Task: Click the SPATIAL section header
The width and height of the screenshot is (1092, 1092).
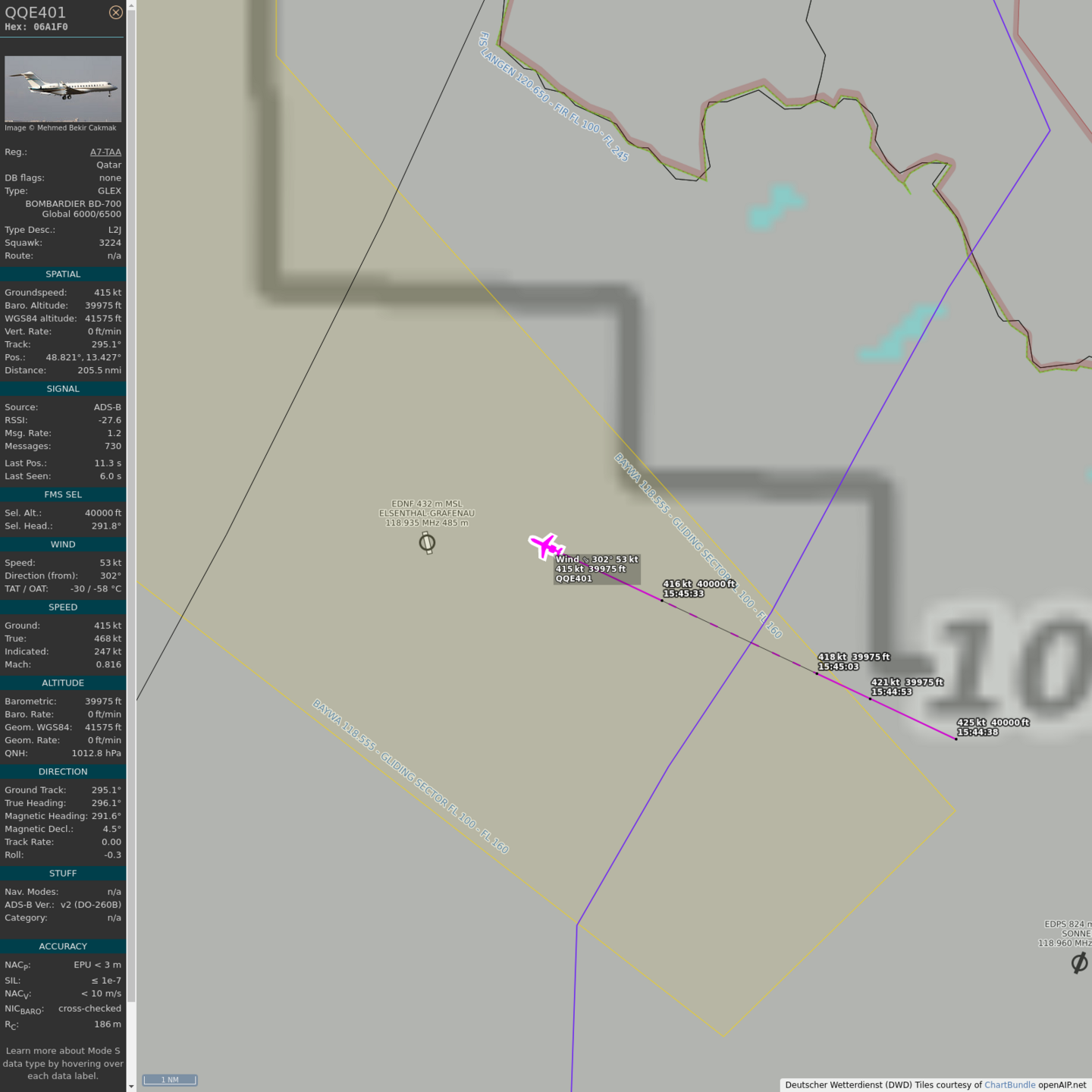Action: click(63, 274)
